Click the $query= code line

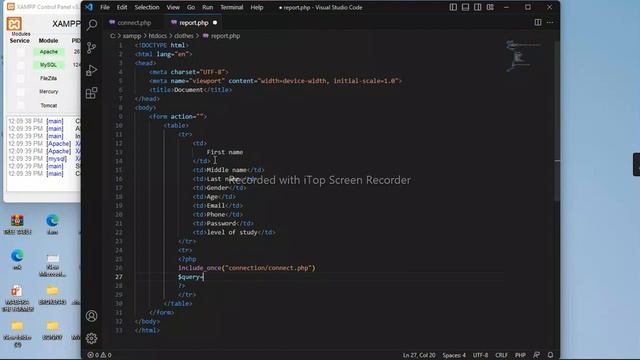click(x=190, y=277)
